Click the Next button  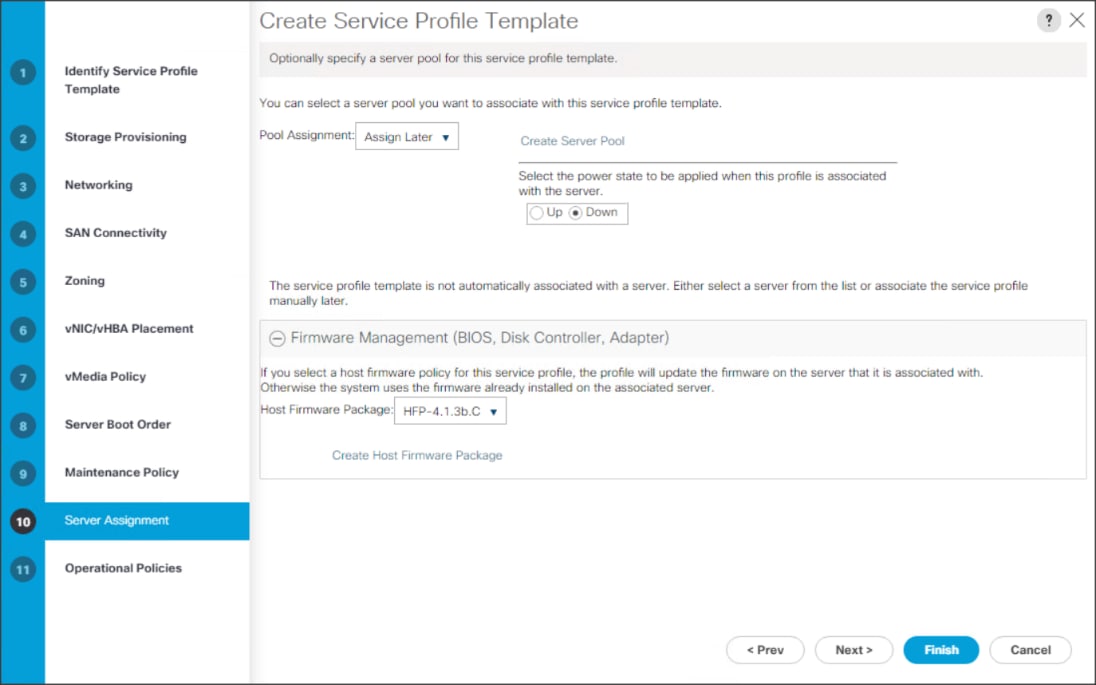pos(853,650)
